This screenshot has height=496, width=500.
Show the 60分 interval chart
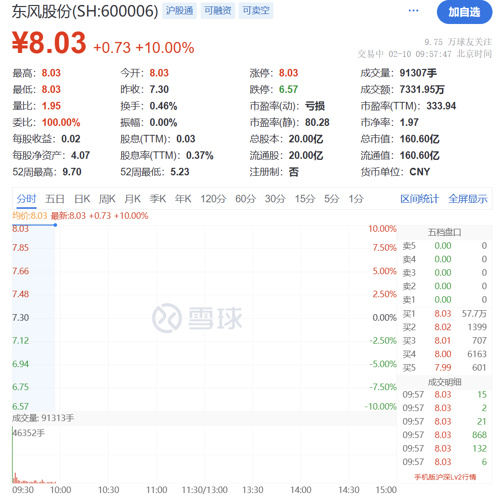245,199
